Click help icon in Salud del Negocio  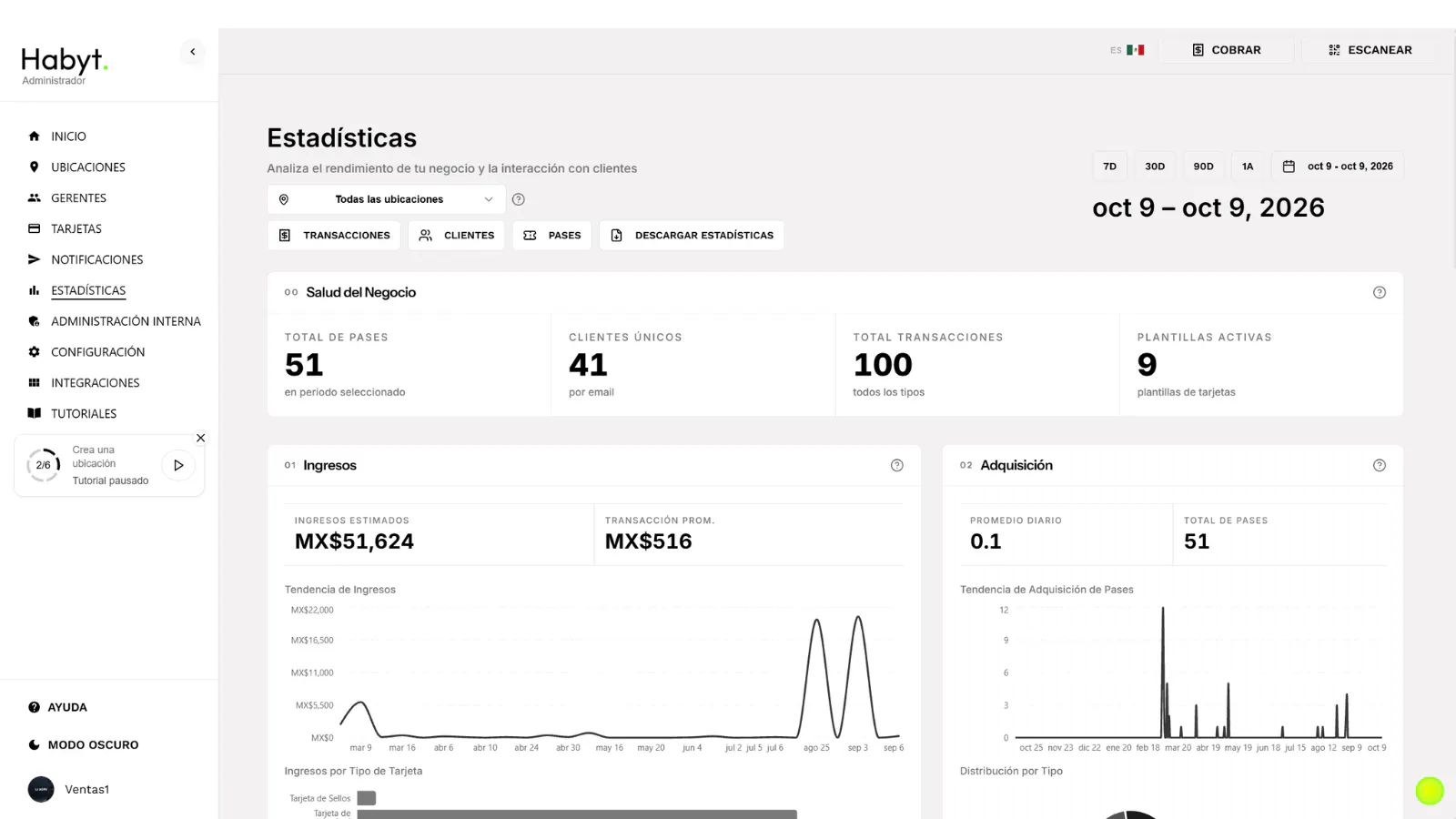pos(1380,292)
